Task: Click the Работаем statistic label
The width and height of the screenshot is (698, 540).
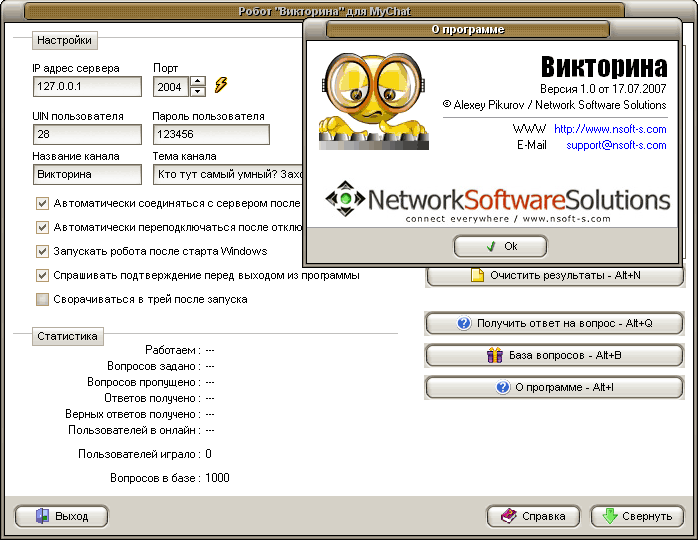Action: pos(173,350)
